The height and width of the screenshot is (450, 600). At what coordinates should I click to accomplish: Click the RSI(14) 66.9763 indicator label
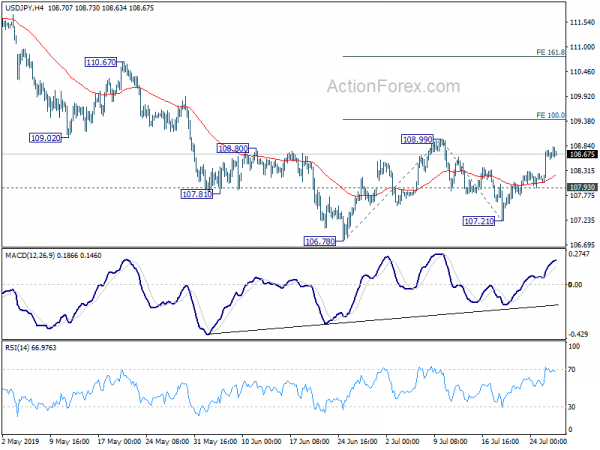tap(30, 347)
